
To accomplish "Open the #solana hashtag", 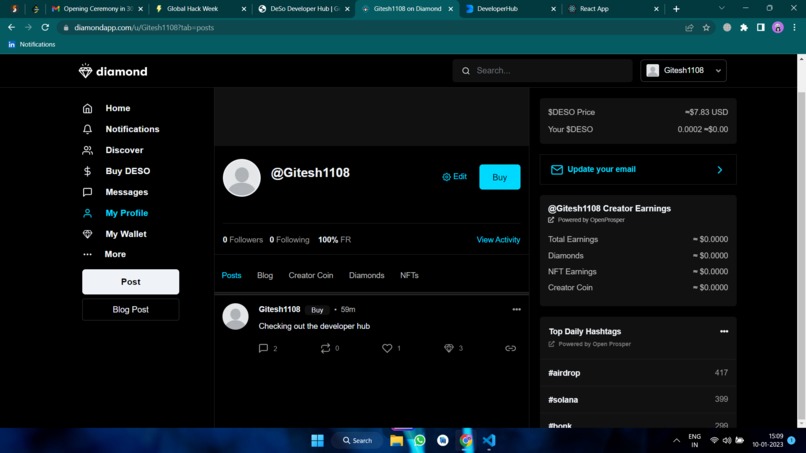I will pos(563,400).
